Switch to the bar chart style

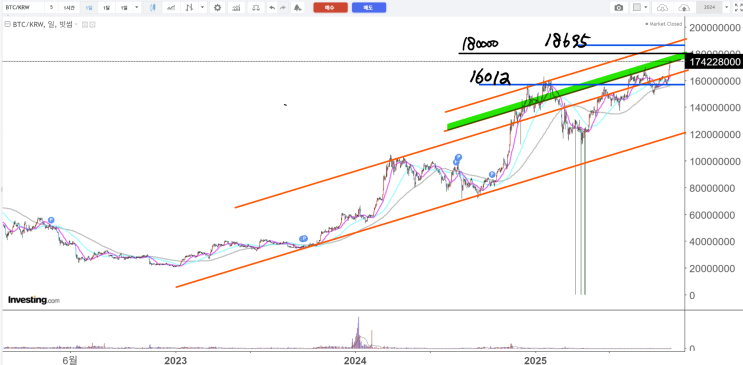click(189, 8)
